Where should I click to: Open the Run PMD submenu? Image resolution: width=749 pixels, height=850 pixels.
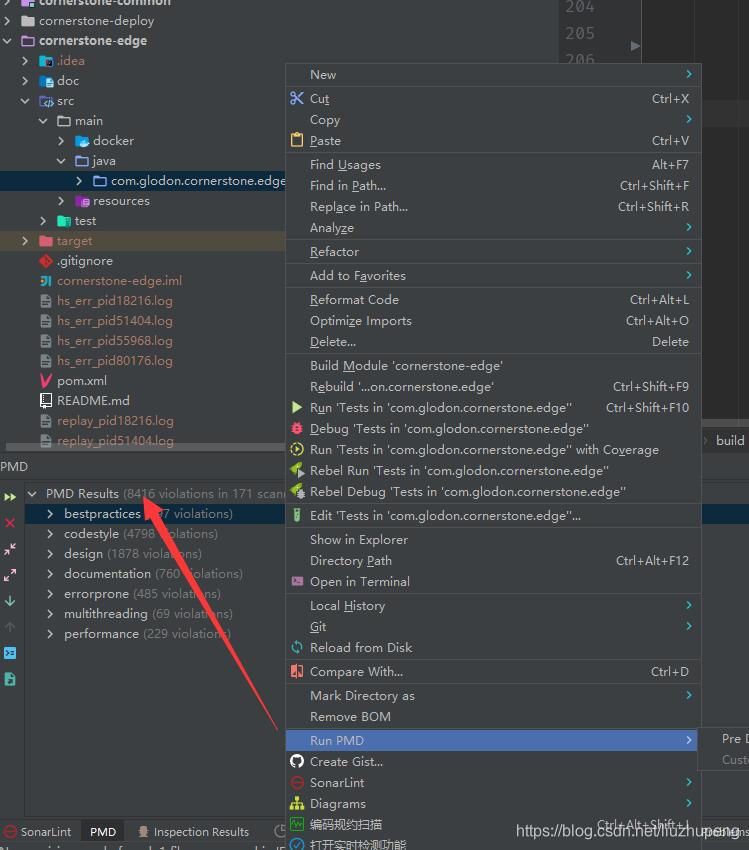point(492,740)
